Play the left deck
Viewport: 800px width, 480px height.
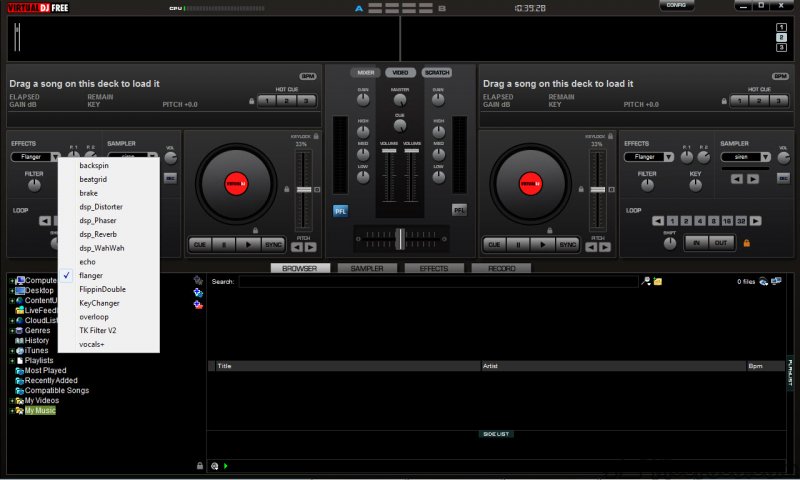point(248,244)
